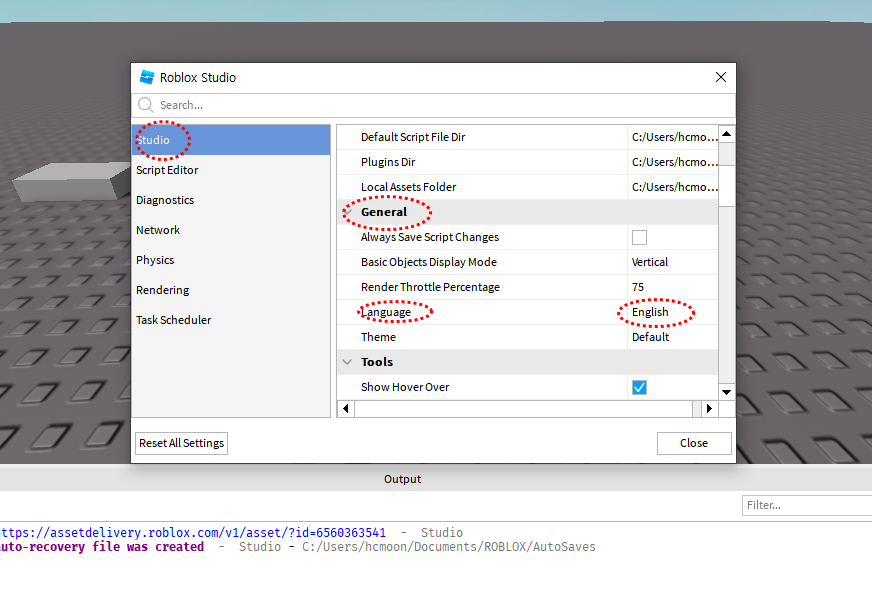872x589 pixels.
Task: Enable Always Save Script Changes checkbox
Action: coord(639,237)
